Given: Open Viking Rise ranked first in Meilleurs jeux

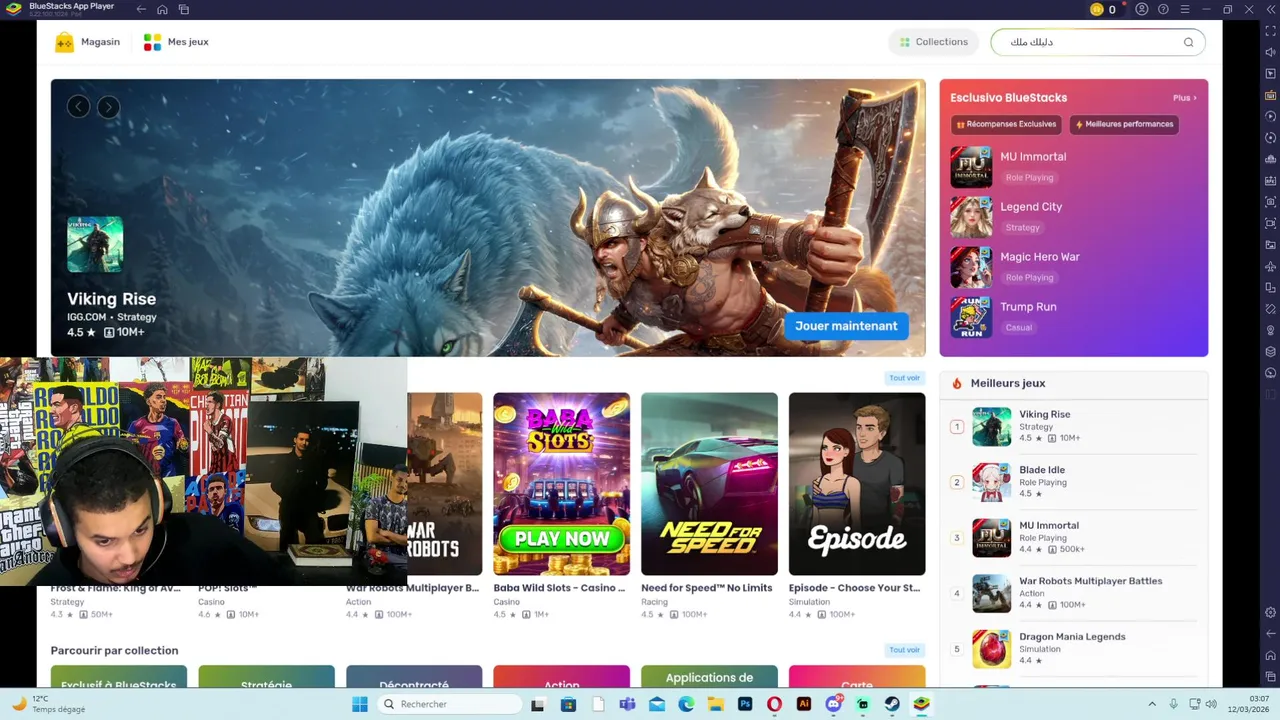Looking at the screenshot, I should (1075, 426).
